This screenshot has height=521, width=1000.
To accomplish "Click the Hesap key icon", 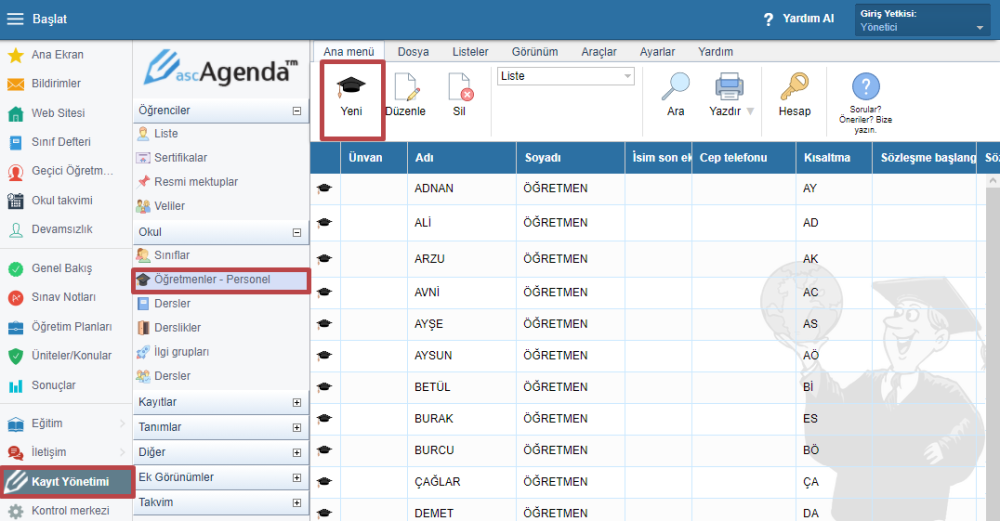I will tap(794, 86).
